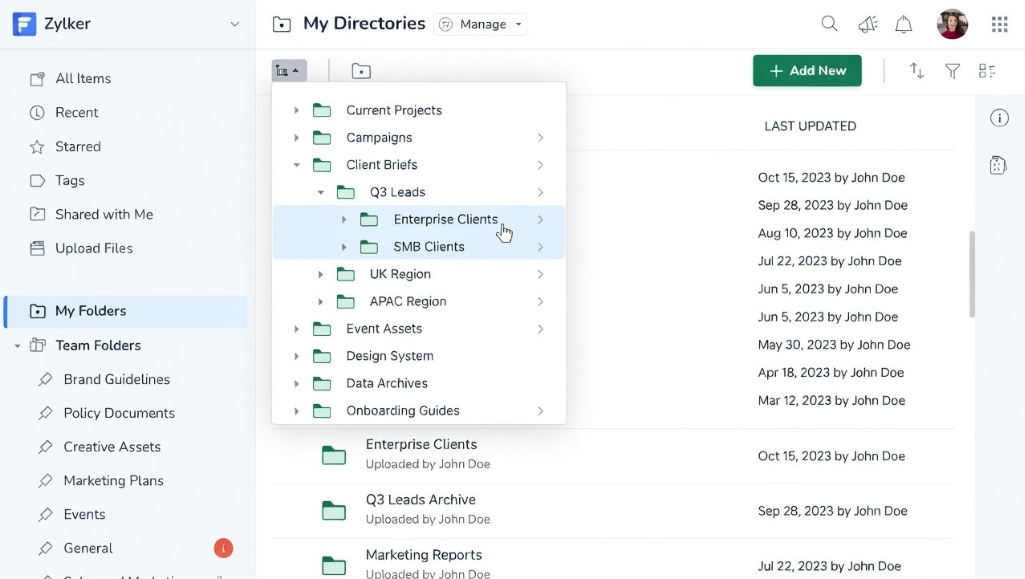Open the filter funnel icon
The height and width of the screenshot is (579, 1025).
click(951, 71)
